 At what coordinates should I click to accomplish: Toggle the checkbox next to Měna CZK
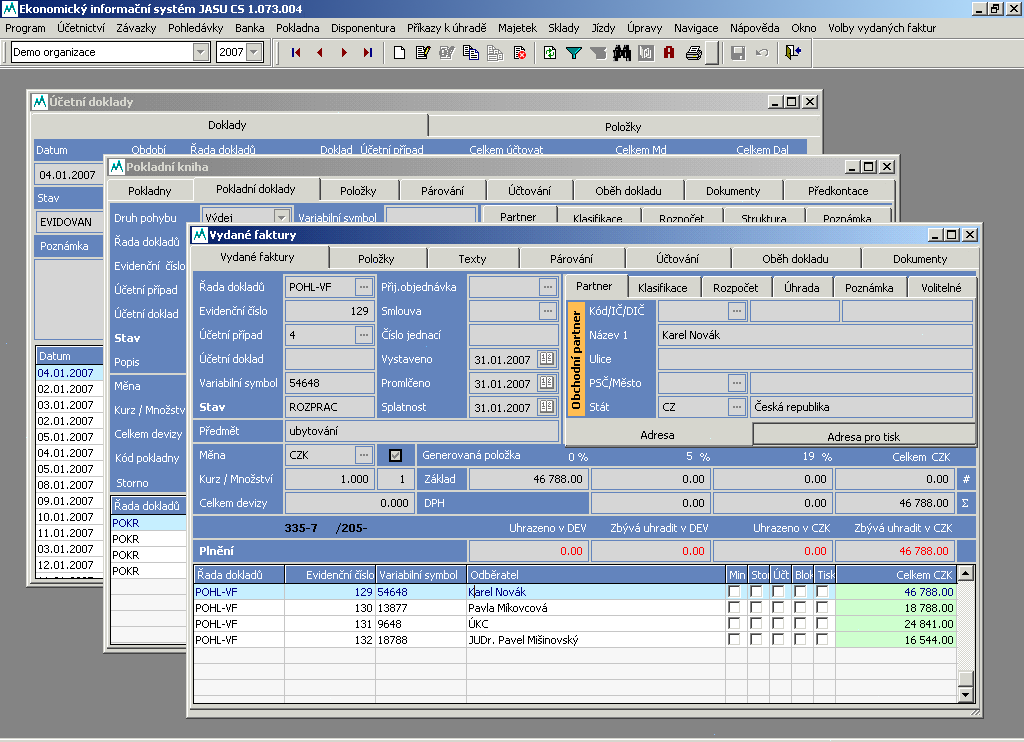[x=394, y=455]
